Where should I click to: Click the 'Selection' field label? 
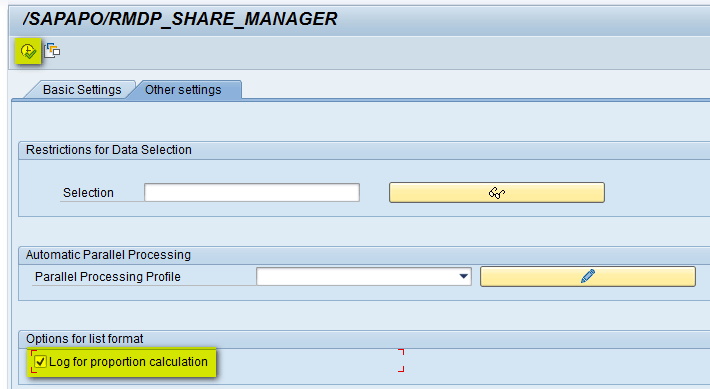pyautogui.click(x=88, y=192)
